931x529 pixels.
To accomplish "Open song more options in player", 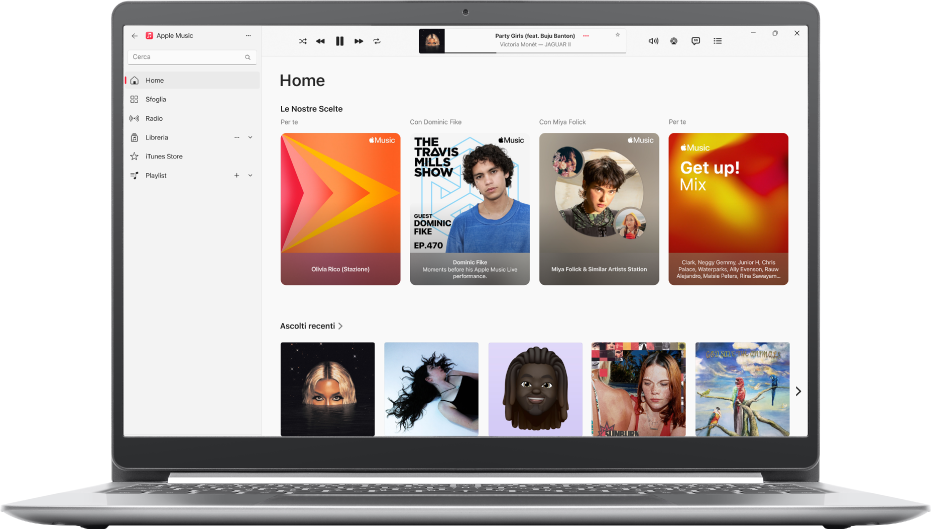I will coord(586,36).
